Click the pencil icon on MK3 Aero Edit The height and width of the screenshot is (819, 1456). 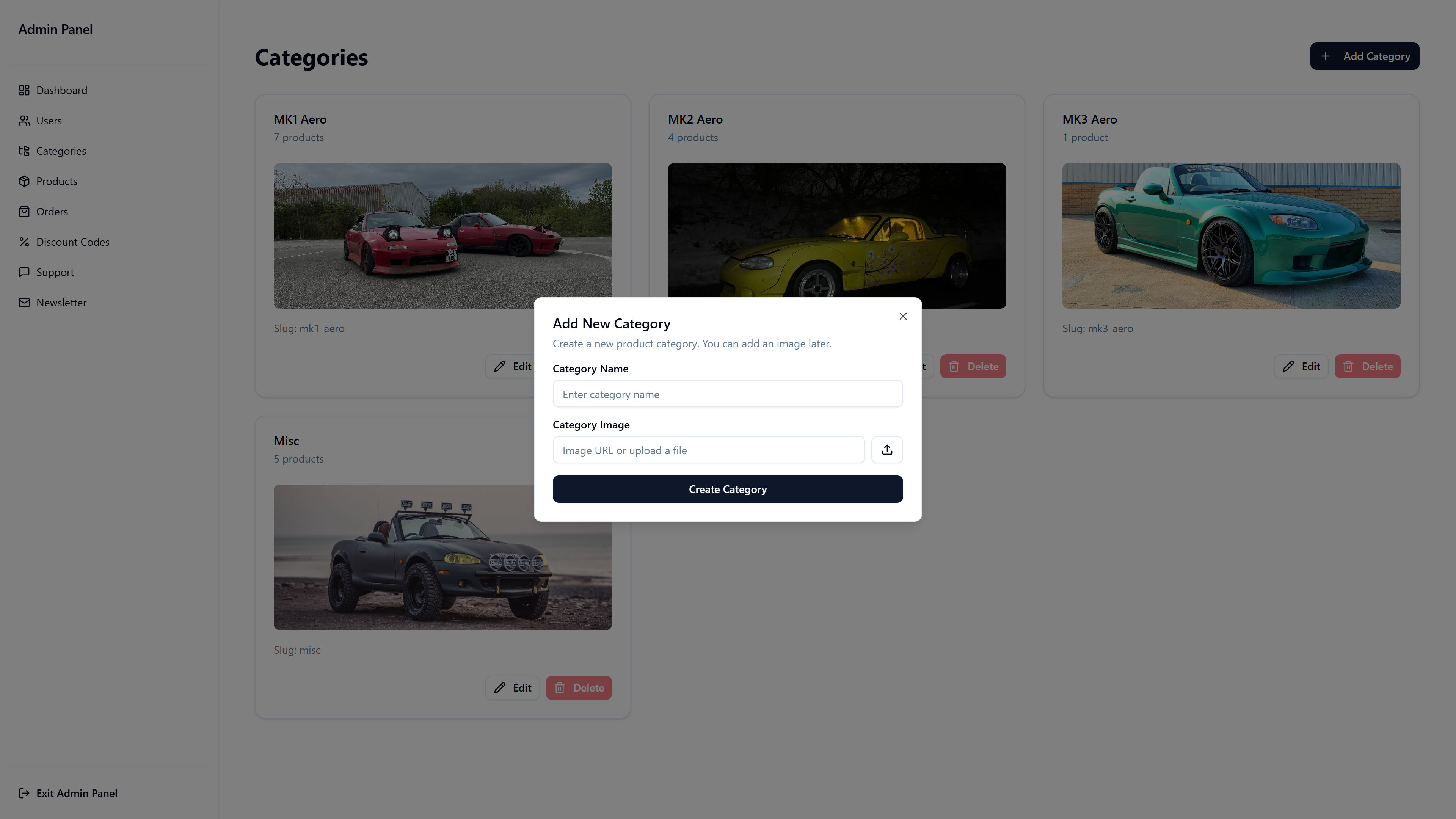(1288, 366)
